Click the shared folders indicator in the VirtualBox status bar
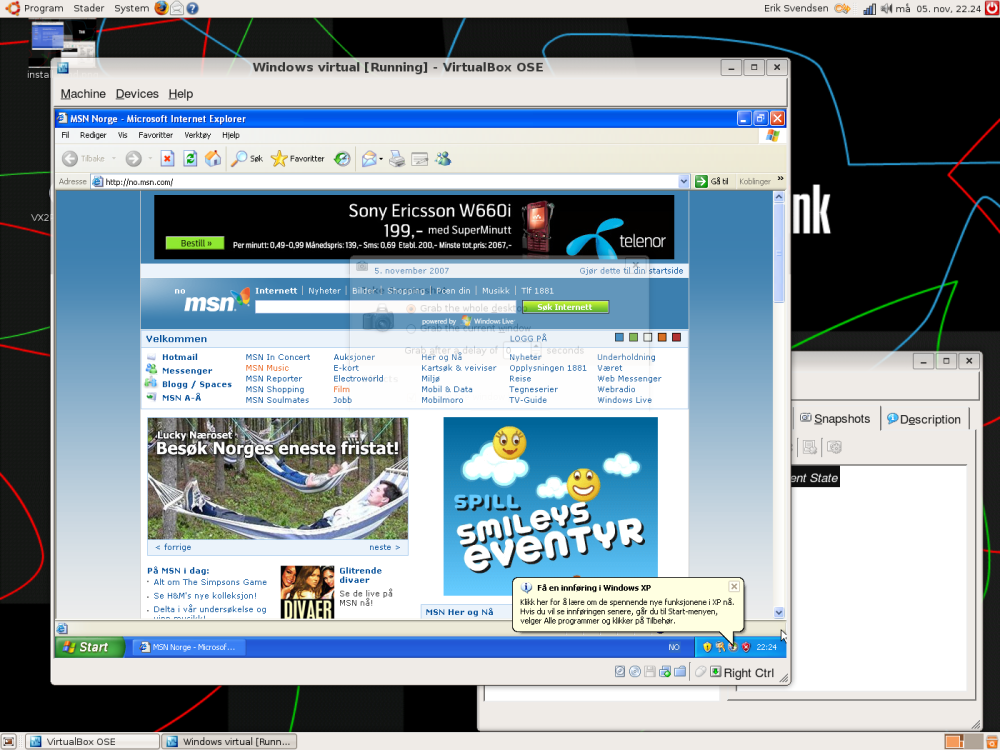 (680, 672)
